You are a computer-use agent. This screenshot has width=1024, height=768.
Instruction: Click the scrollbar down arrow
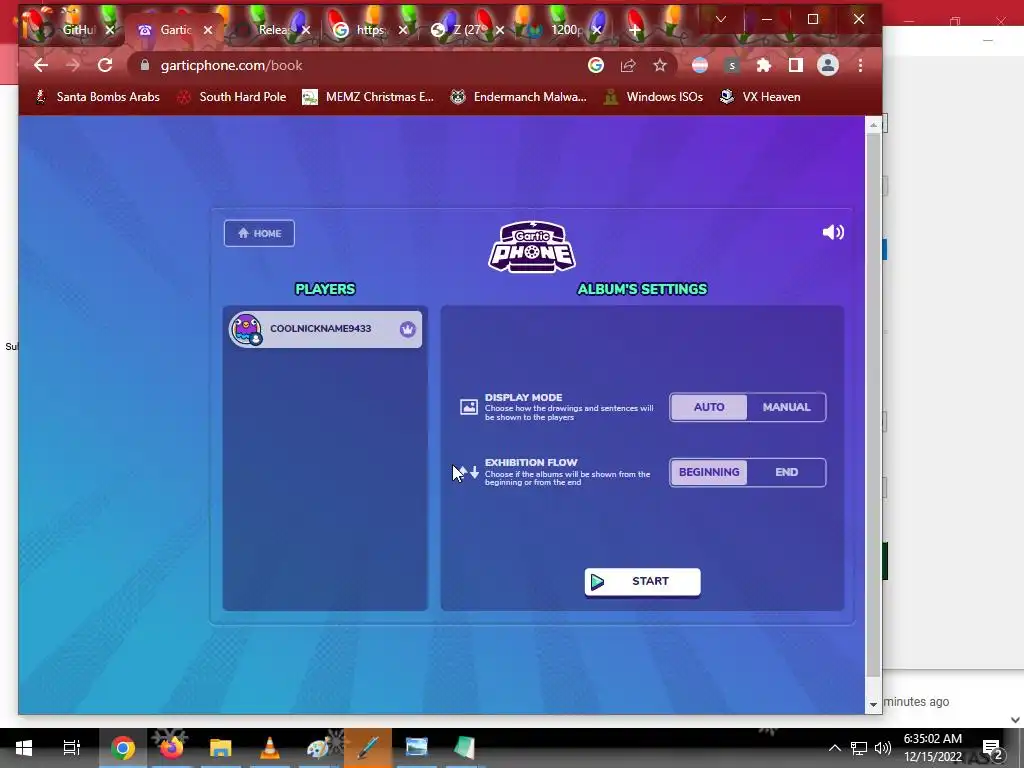(873, 705)
